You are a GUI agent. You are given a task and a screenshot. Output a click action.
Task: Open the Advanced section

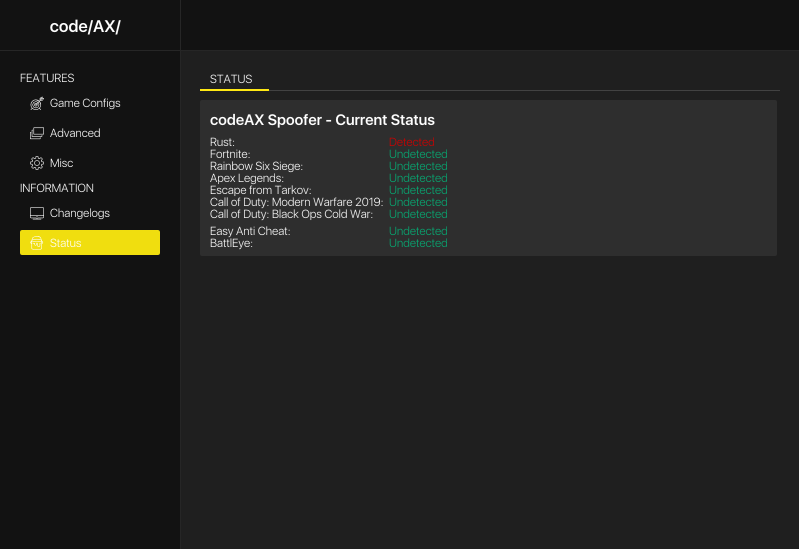pos(90,133)
